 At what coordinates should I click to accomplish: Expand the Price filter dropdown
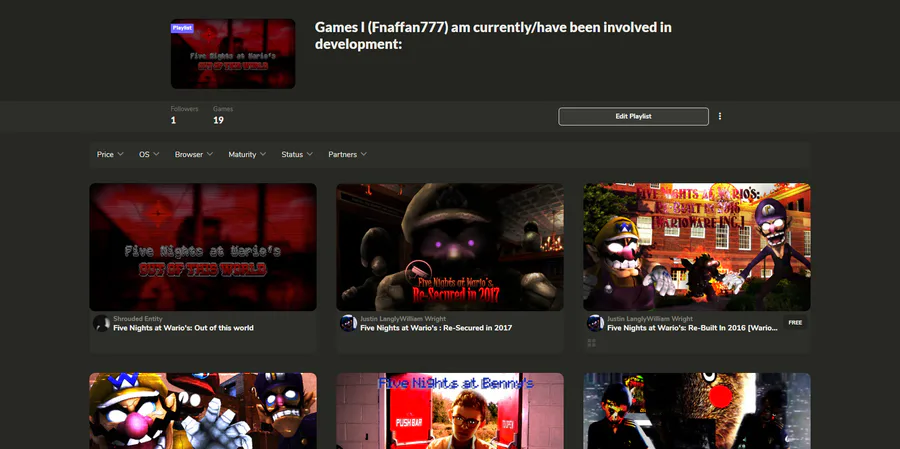click(x=110, y=154)
